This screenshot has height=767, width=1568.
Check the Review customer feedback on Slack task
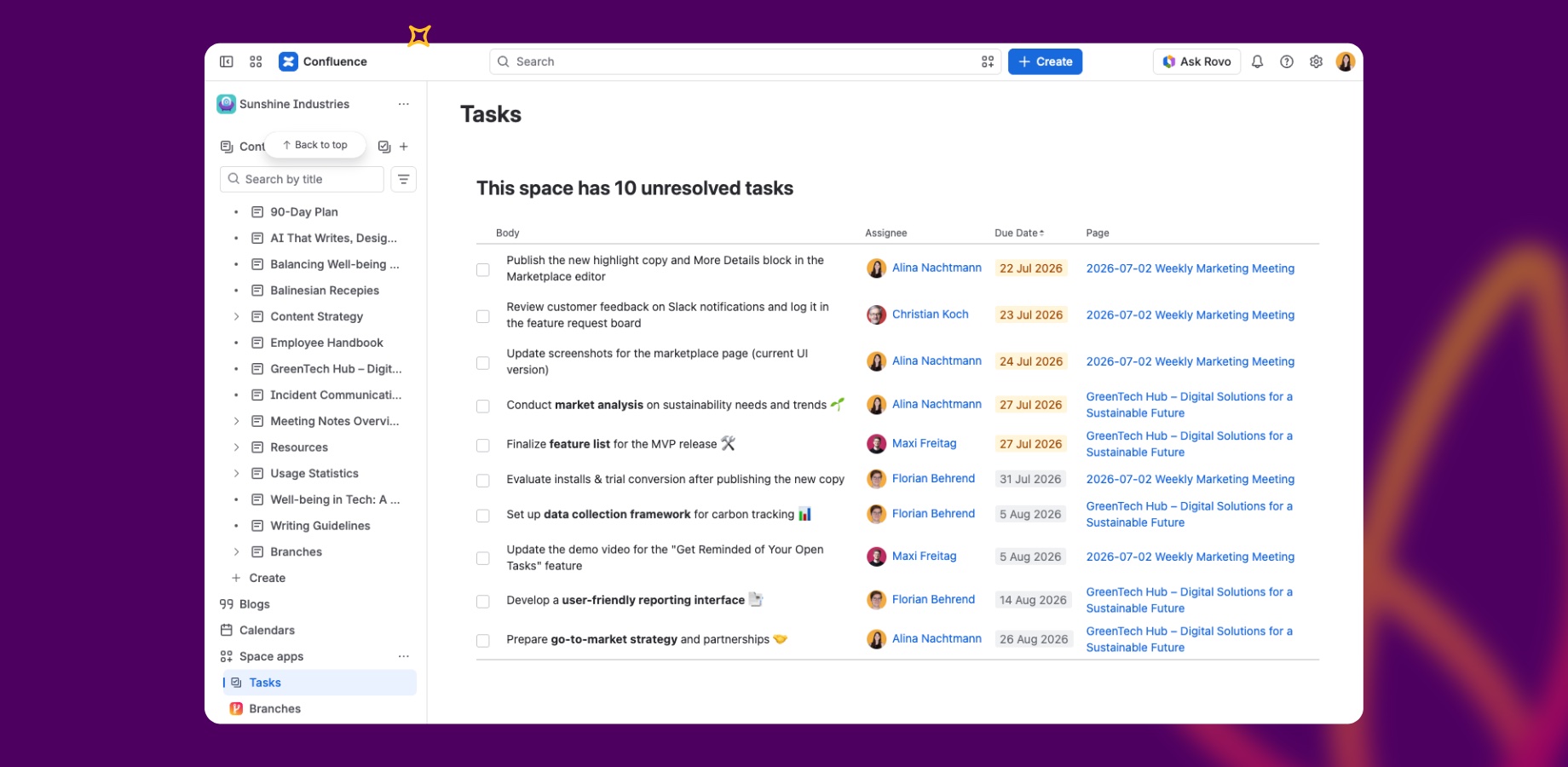click(x=483, y=316)
